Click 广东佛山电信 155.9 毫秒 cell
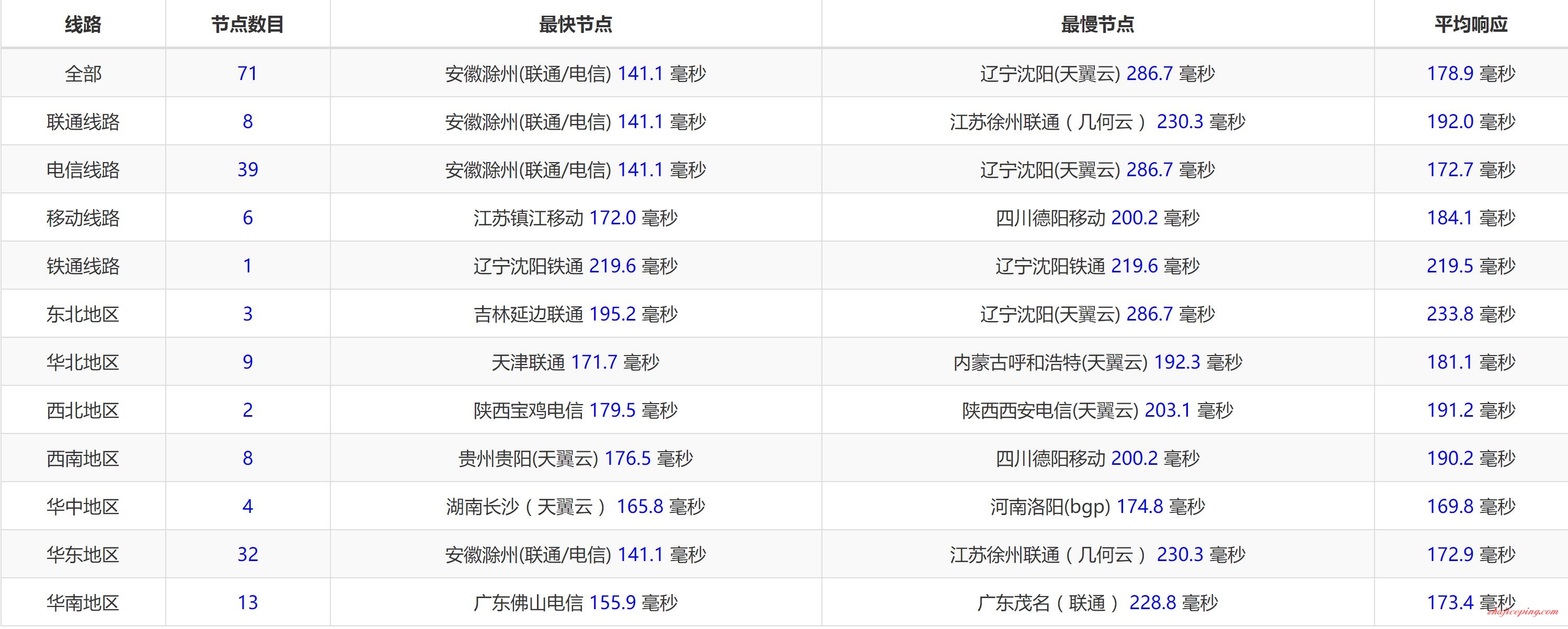Screen dimensions: 1568x629 click(x=576, y=603)
